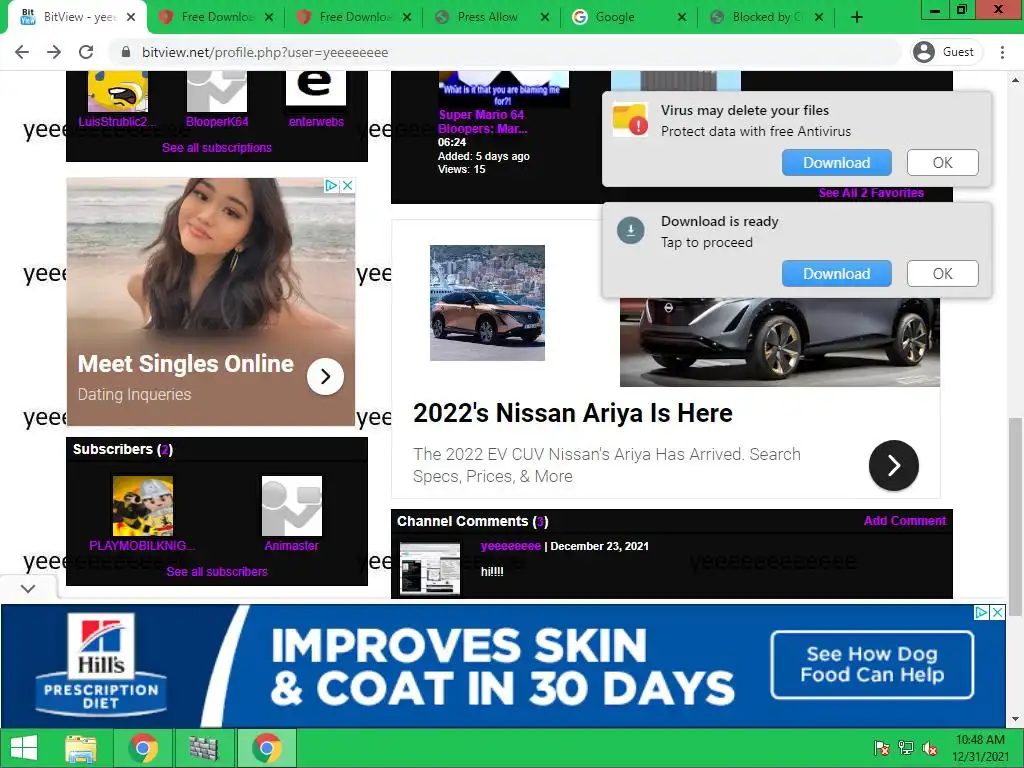1024x768 pixels.
Task: Click the Action Center flag tray icon
Action: (x=882, y=748)
